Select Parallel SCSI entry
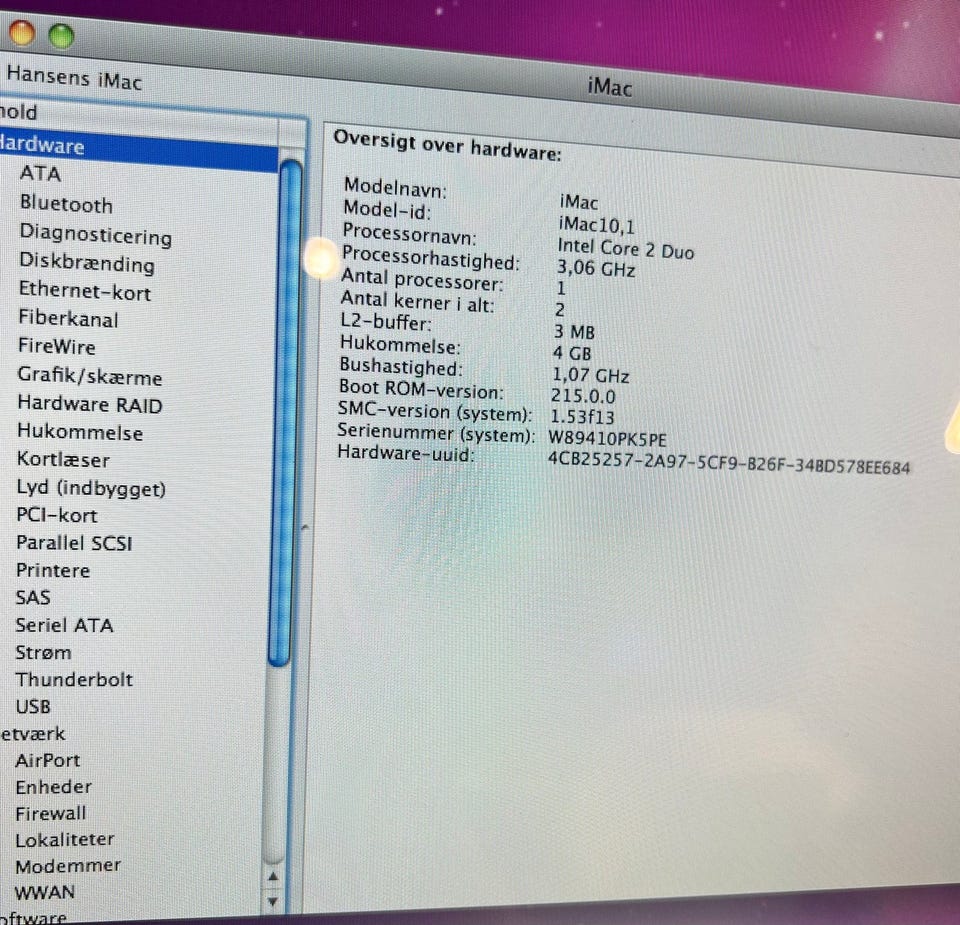Screen dimensions: 960x925 (x=74, y=543)
